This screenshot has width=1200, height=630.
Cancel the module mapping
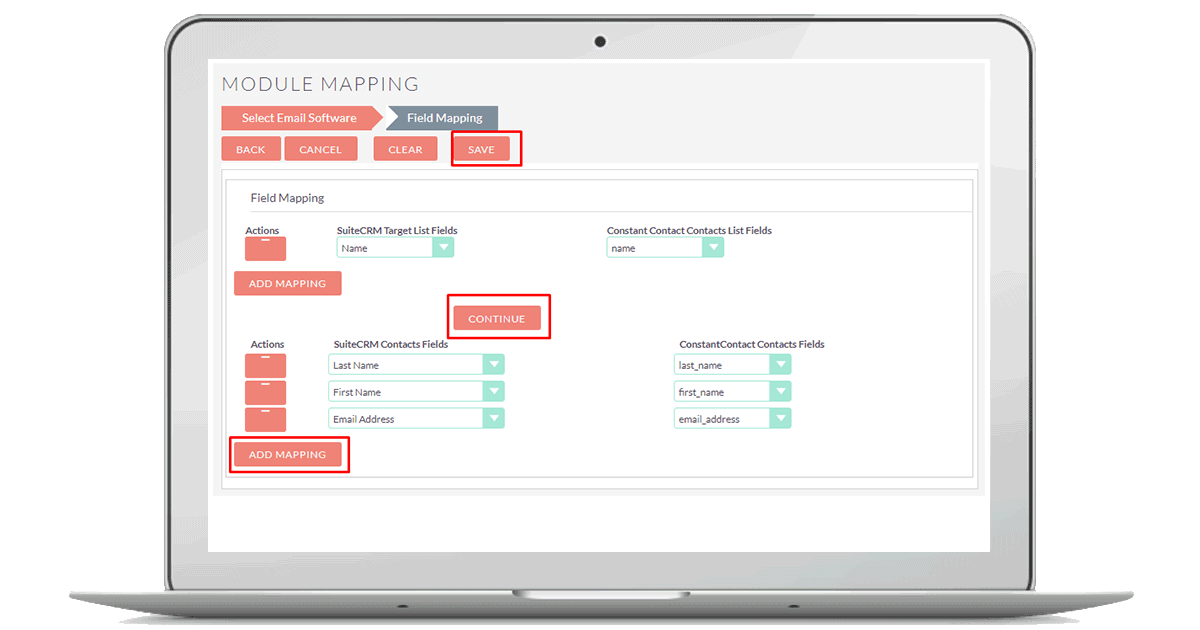click(x=321, y=149)
